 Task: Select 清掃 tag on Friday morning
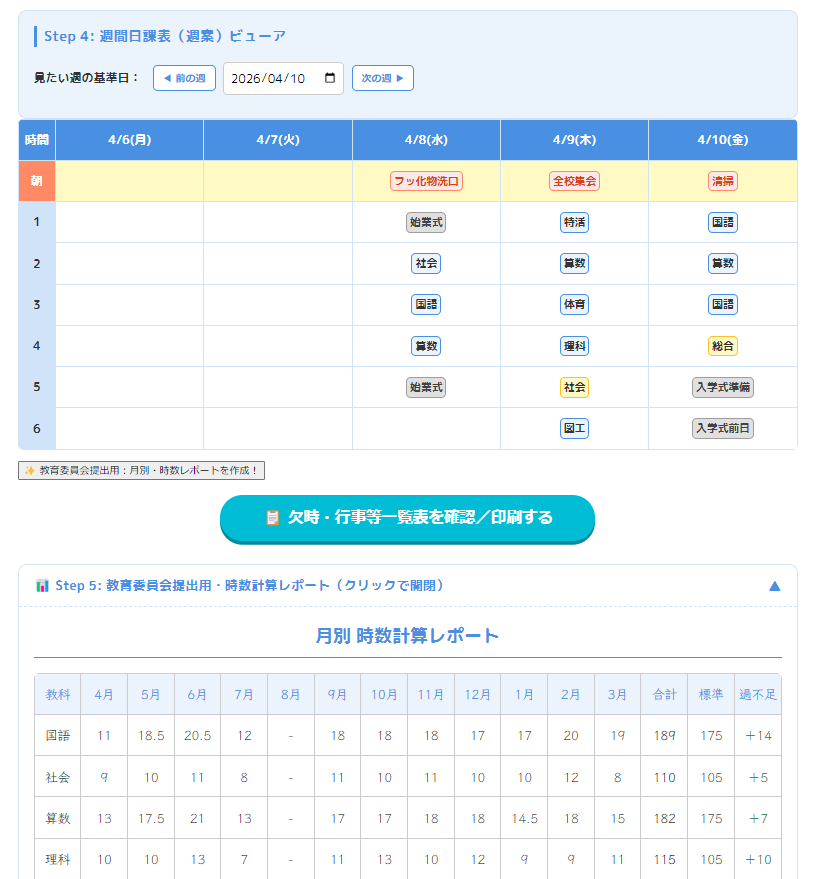722,181
